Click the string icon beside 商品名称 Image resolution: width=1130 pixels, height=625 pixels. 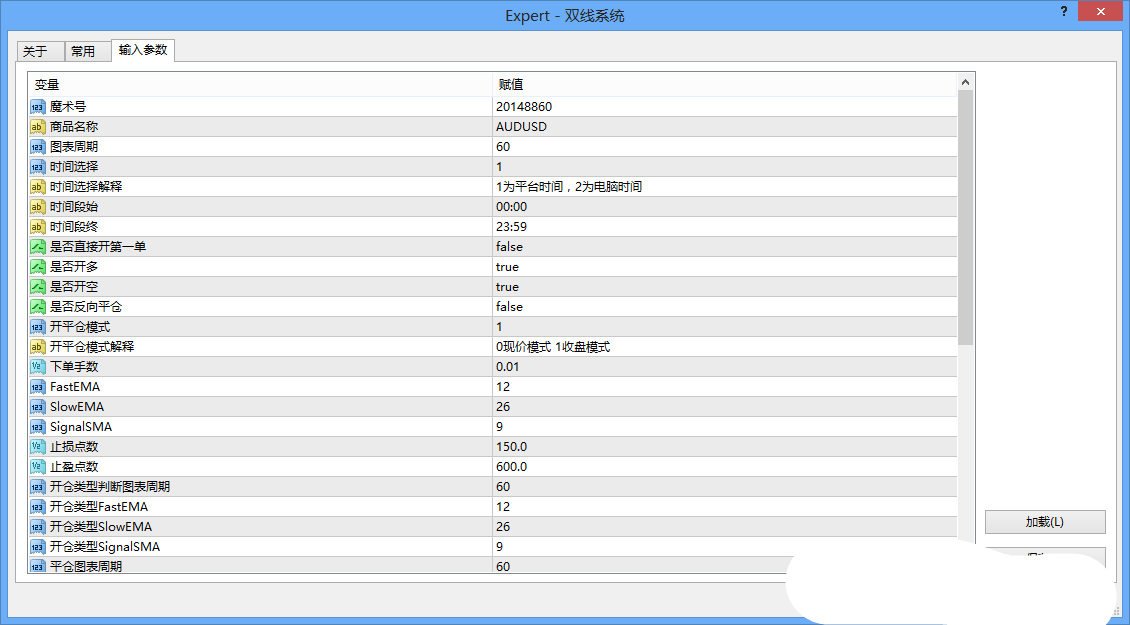(38, 127)
